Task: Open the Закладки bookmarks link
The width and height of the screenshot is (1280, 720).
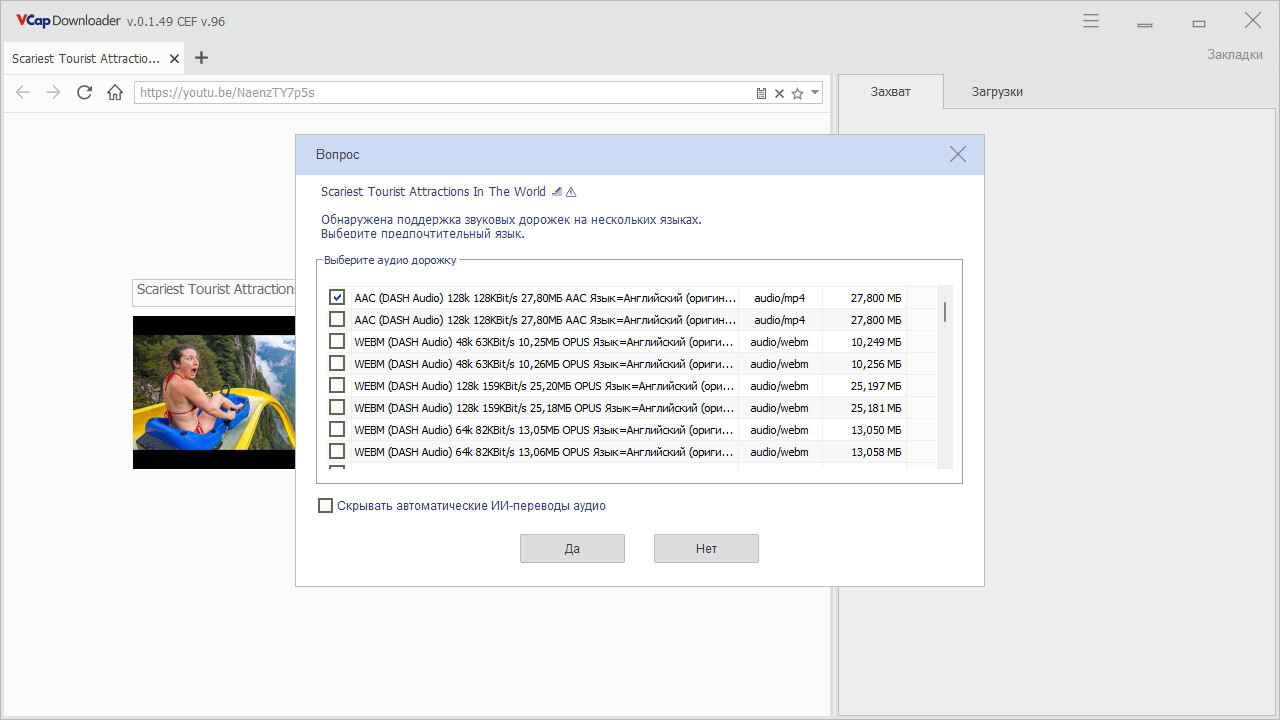Action: (x=1235, y=54)
